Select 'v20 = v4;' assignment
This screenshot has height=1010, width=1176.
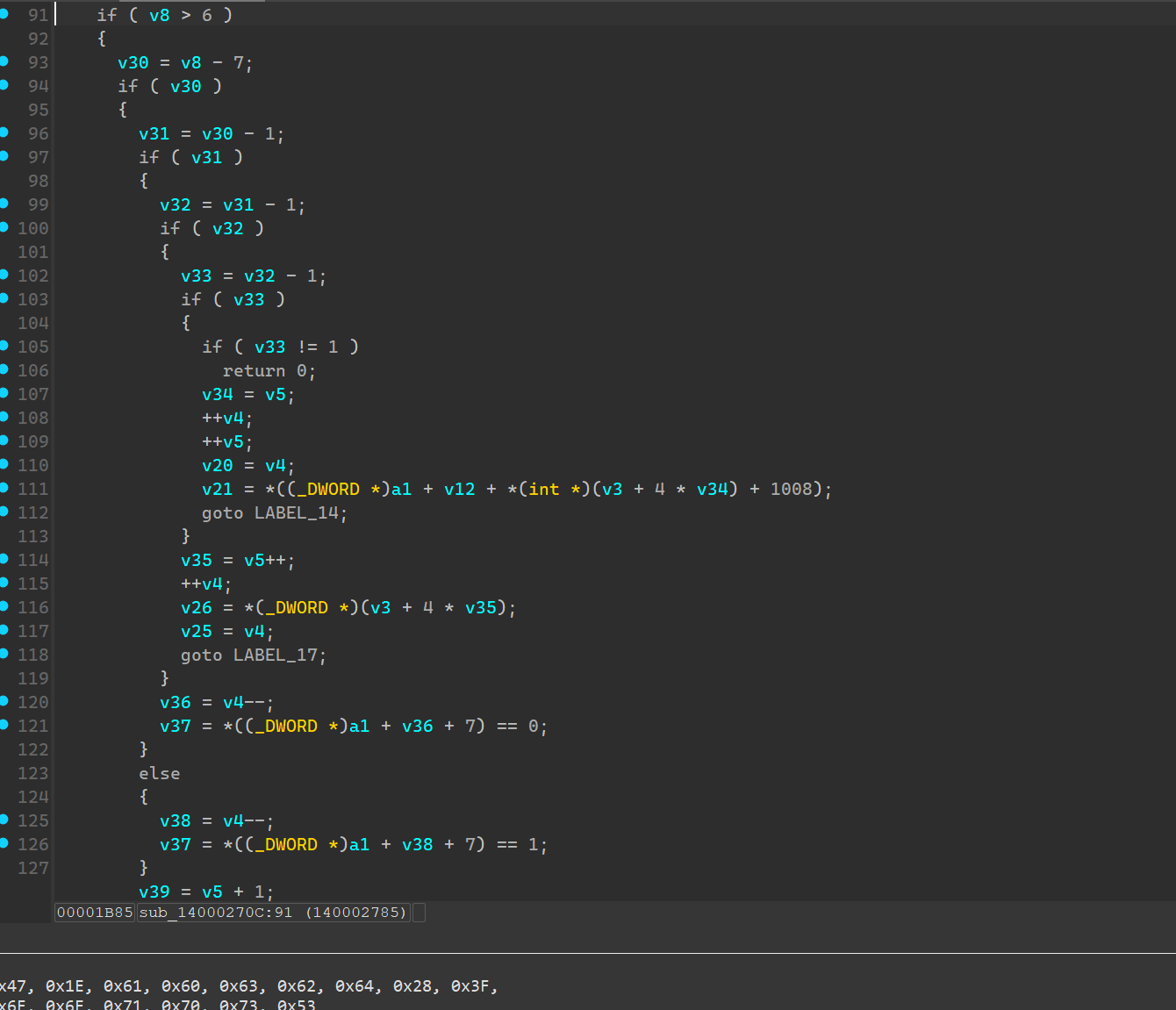(x=248, y=465)
